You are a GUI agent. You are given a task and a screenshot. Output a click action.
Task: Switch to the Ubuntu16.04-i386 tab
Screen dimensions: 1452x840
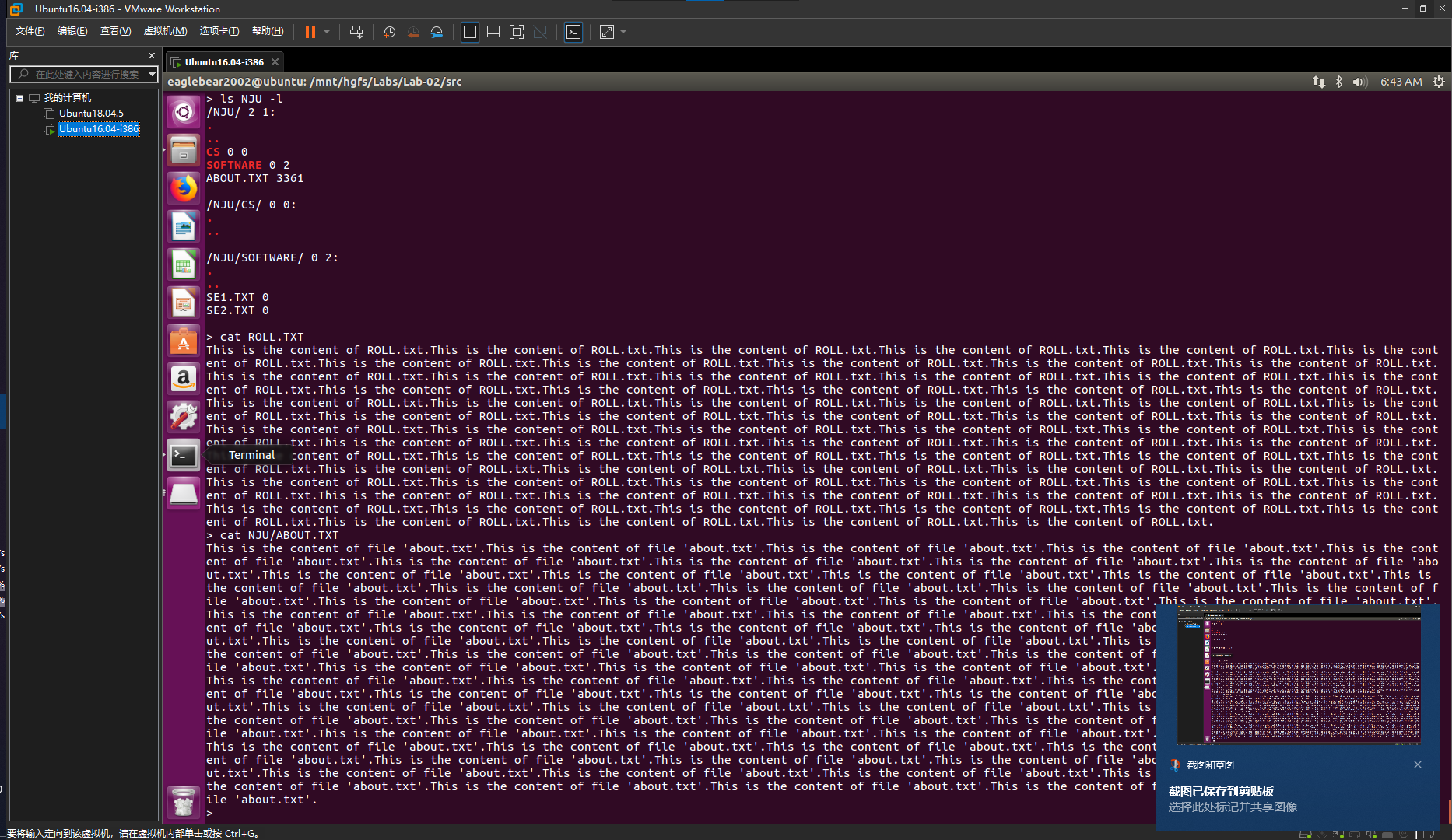(x=224, y=61)
